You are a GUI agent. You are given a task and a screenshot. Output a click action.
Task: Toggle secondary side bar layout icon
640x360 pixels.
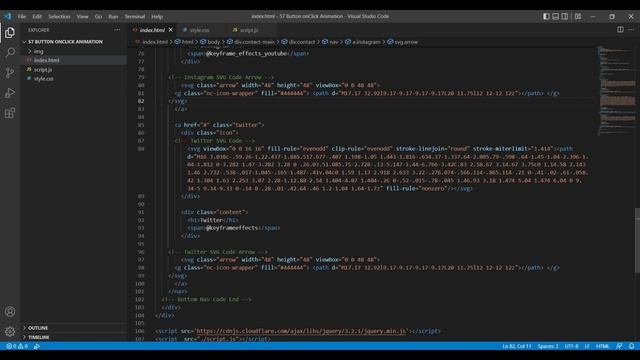tap(565, 16)
